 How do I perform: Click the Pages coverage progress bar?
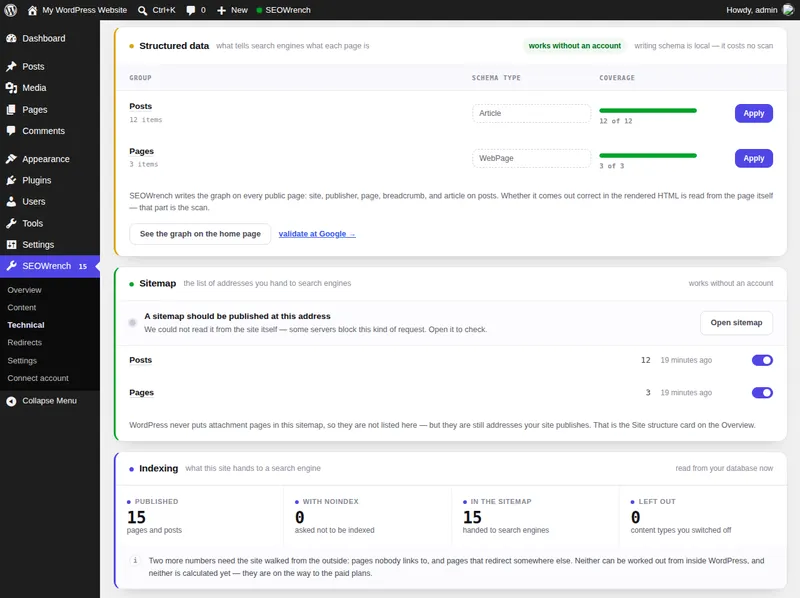point(647,156)
